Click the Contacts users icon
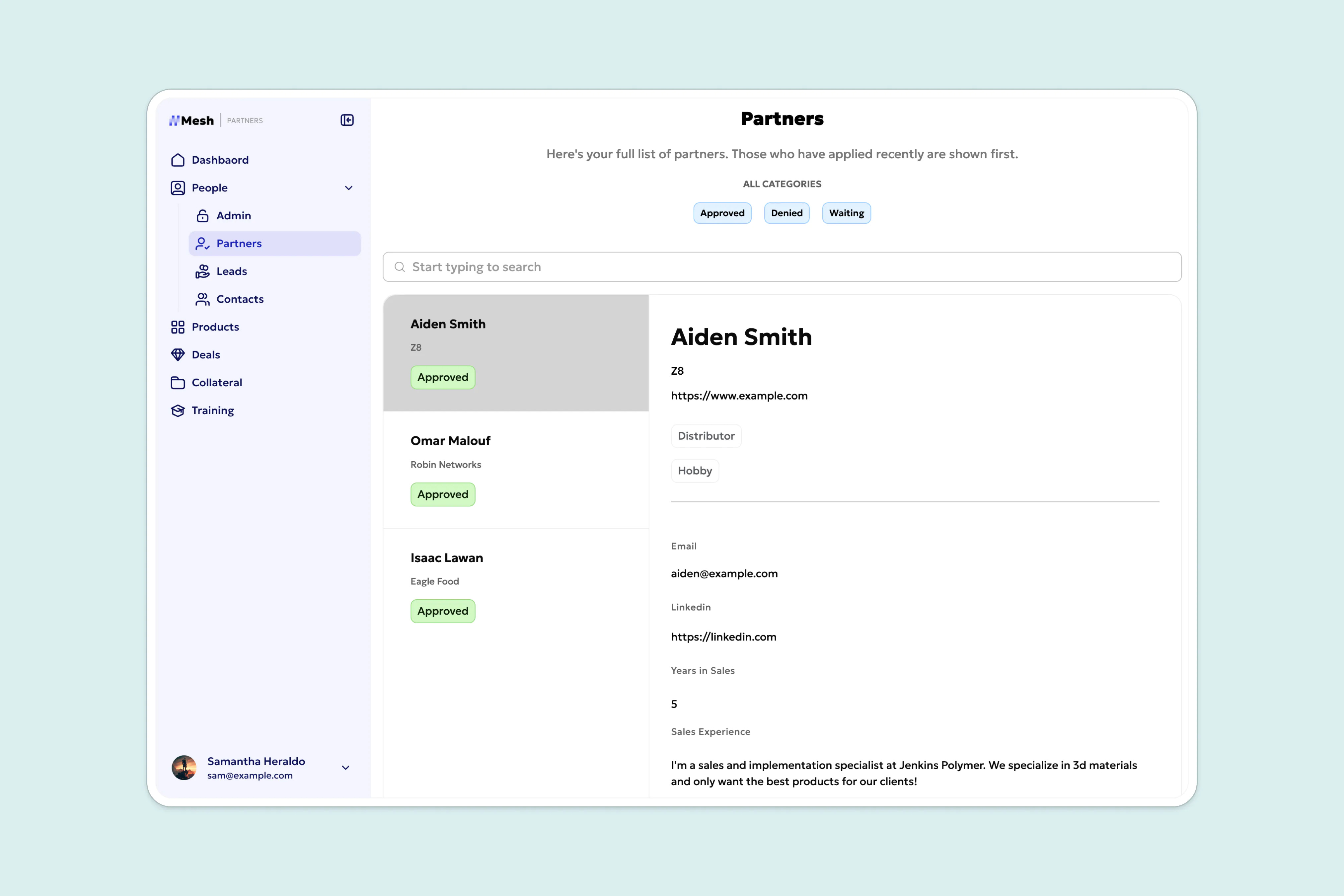The width and height of the screenshot is (1344, 896). [x=202, y=299]
